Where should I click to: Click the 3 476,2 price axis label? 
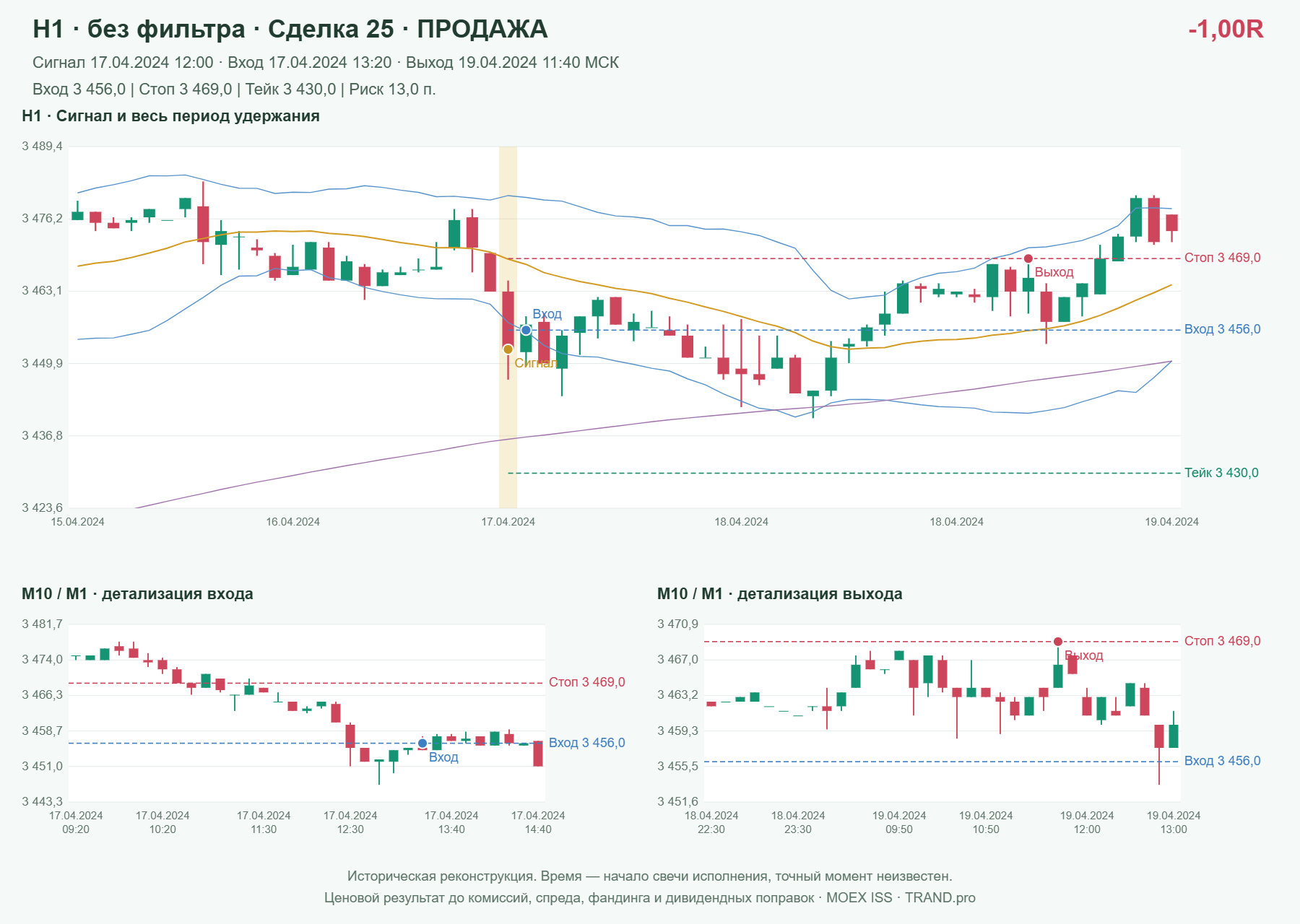coord(42,218)
